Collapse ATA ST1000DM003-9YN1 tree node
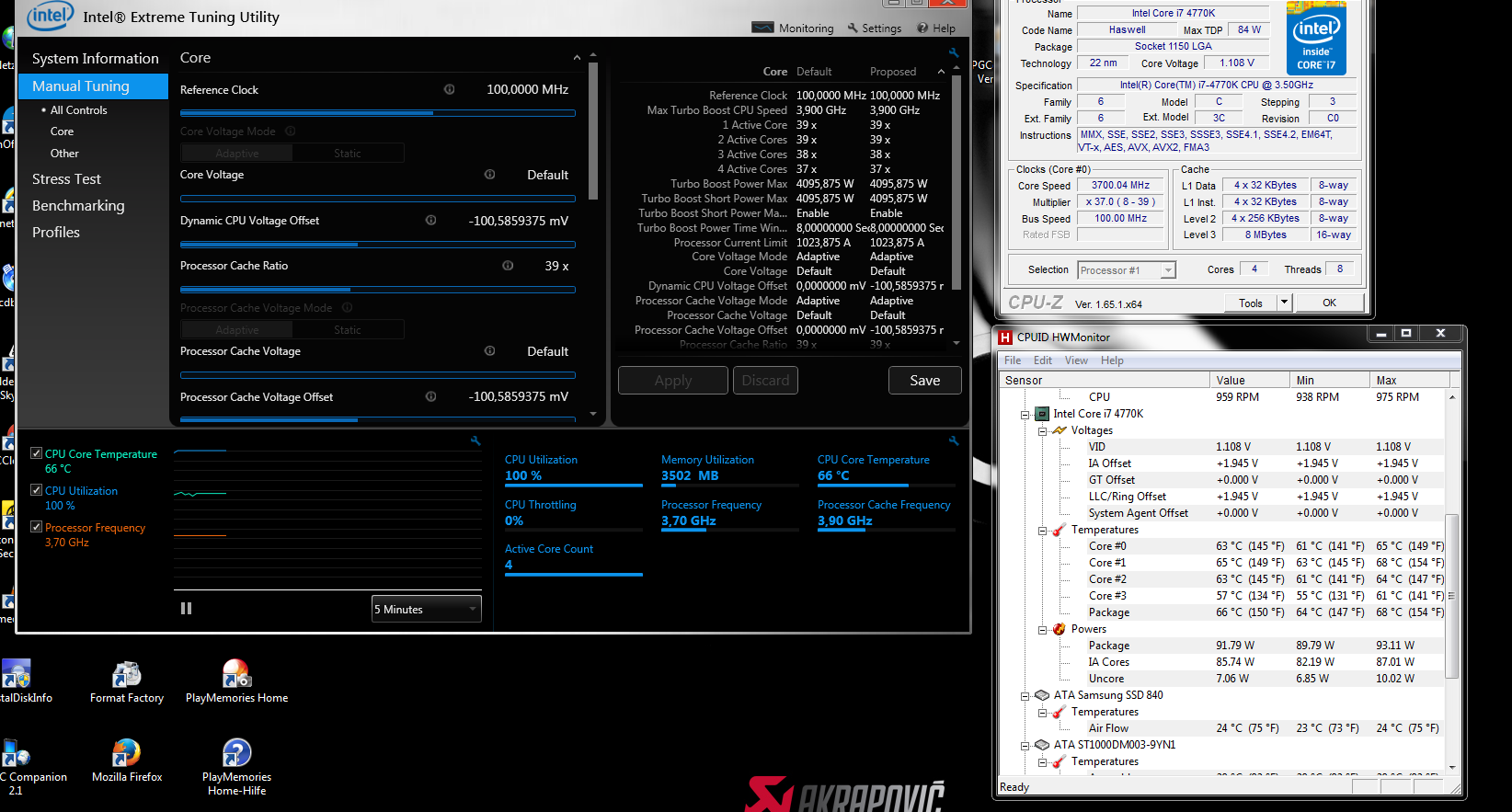This screenshot has width=1512, height=812. [x=1025, y=746]
